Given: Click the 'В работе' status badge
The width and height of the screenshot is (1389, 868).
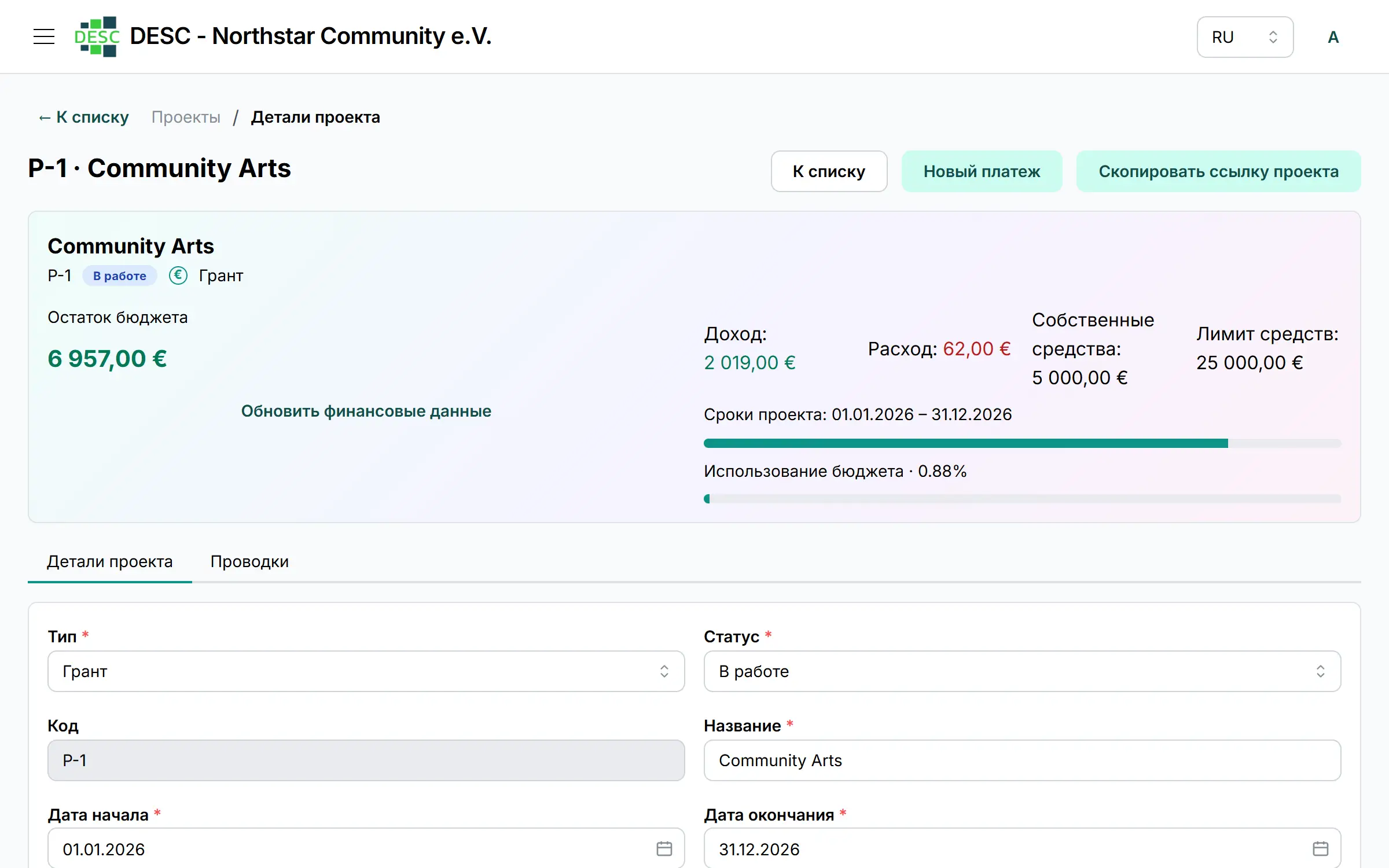Looking at the screenshot, I should pos(119,275).
